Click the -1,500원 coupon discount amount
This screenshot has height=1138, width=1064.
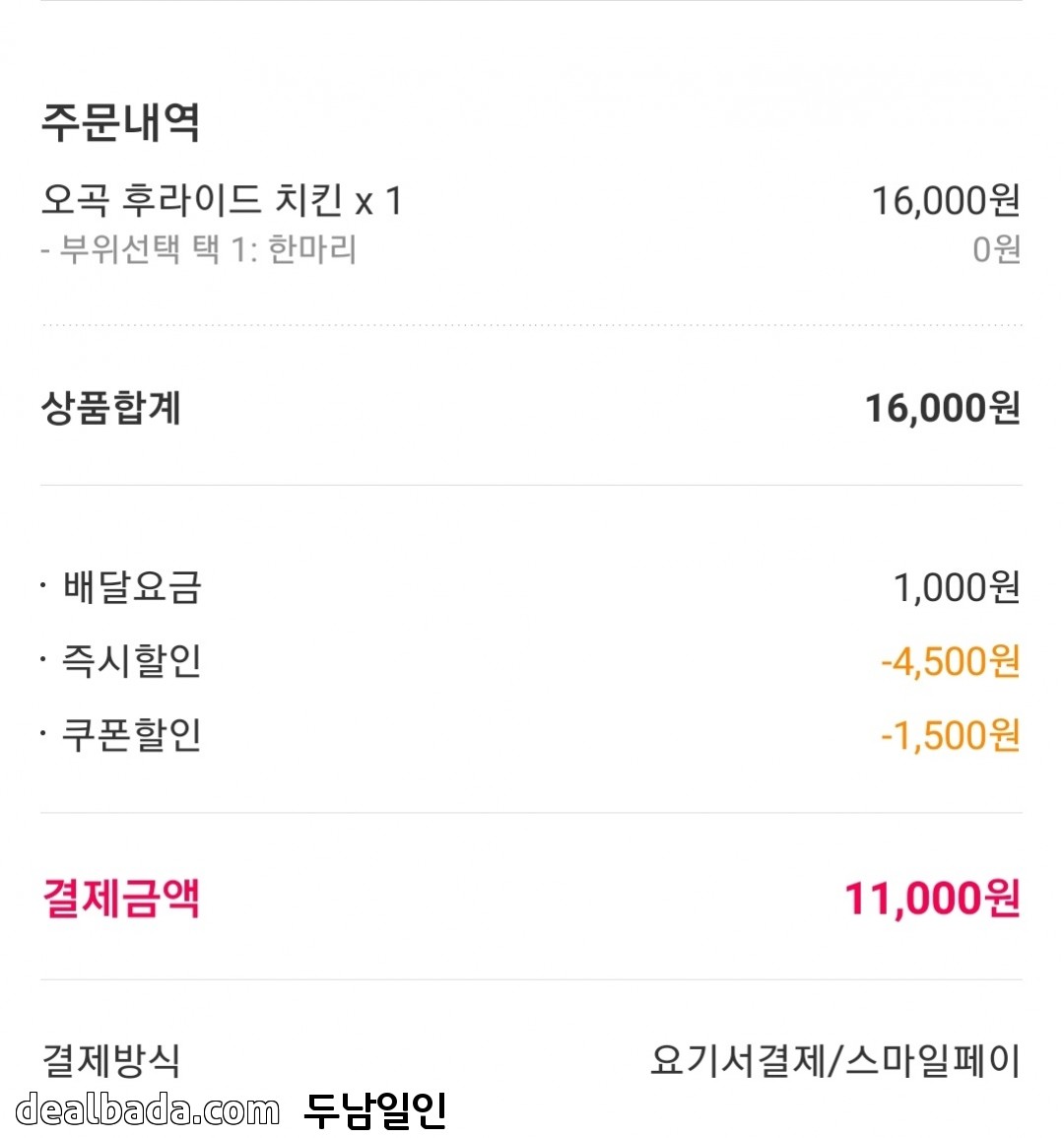(x=949, y=736)
